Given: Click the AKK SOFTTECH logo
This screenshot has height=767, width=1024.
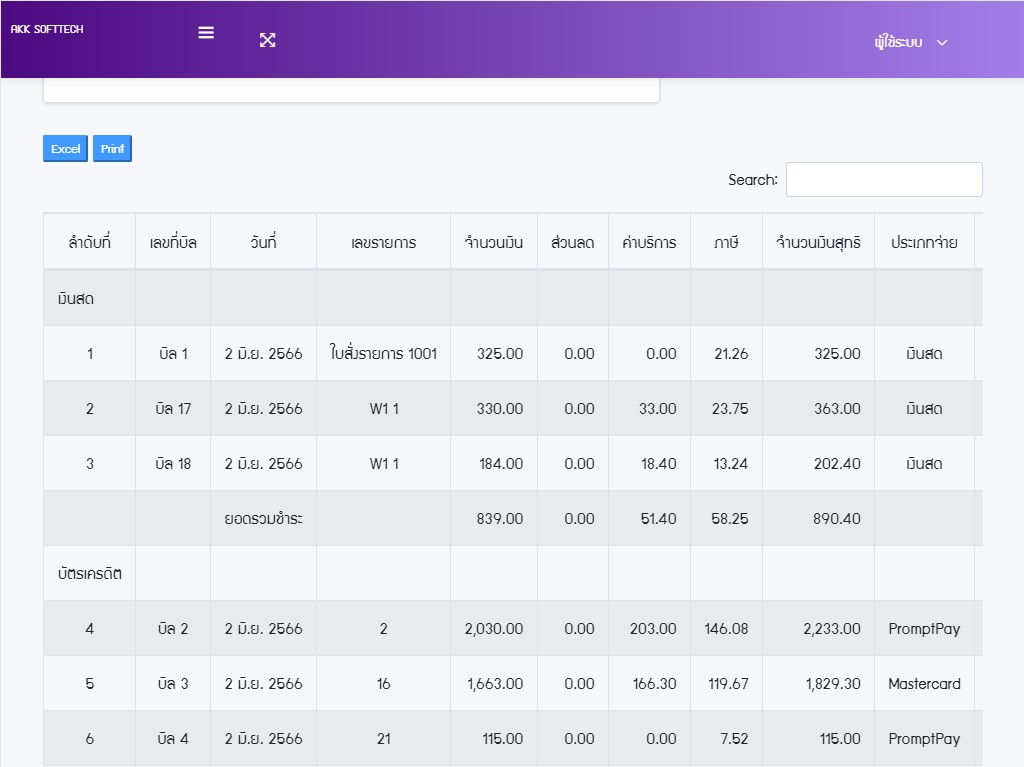Looking at the screenshot, I should (47, 30).
